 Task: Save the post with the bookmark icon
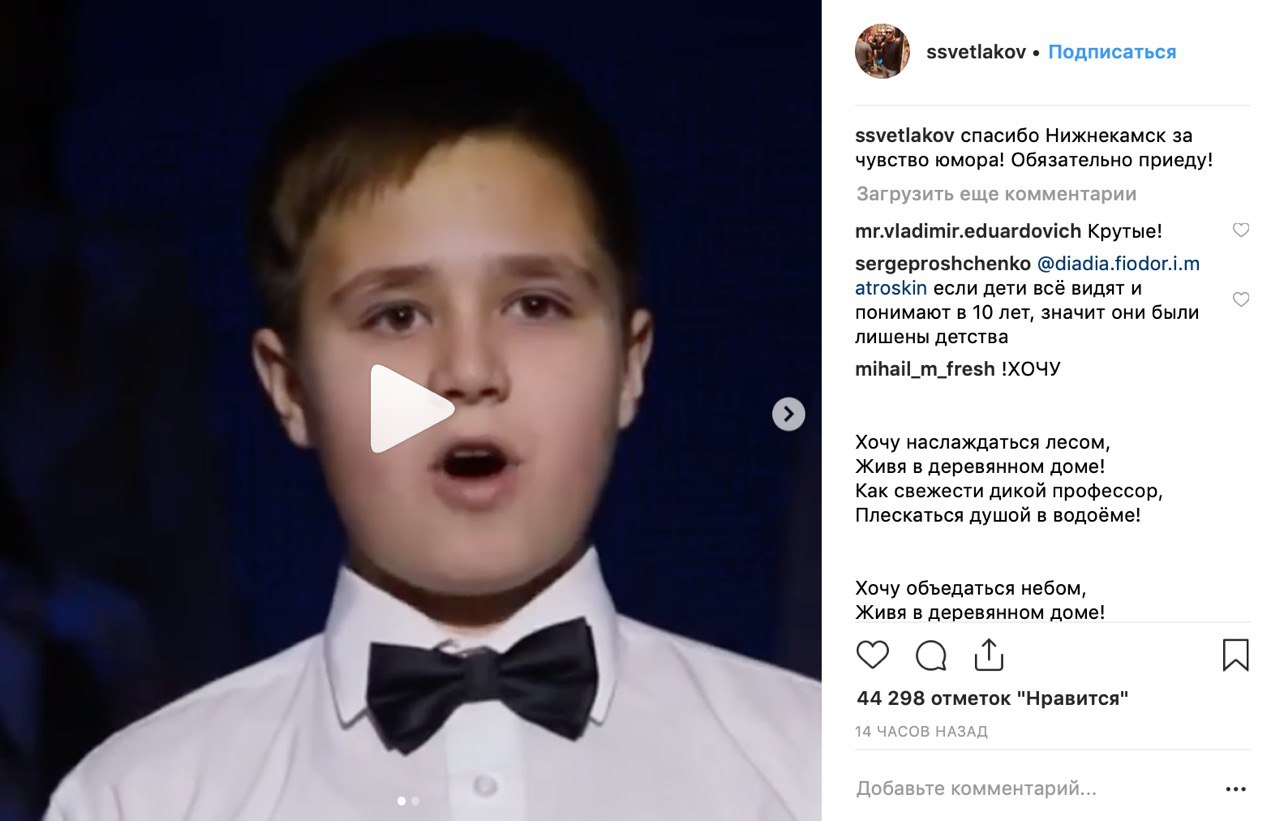[x=1236, y=655]
